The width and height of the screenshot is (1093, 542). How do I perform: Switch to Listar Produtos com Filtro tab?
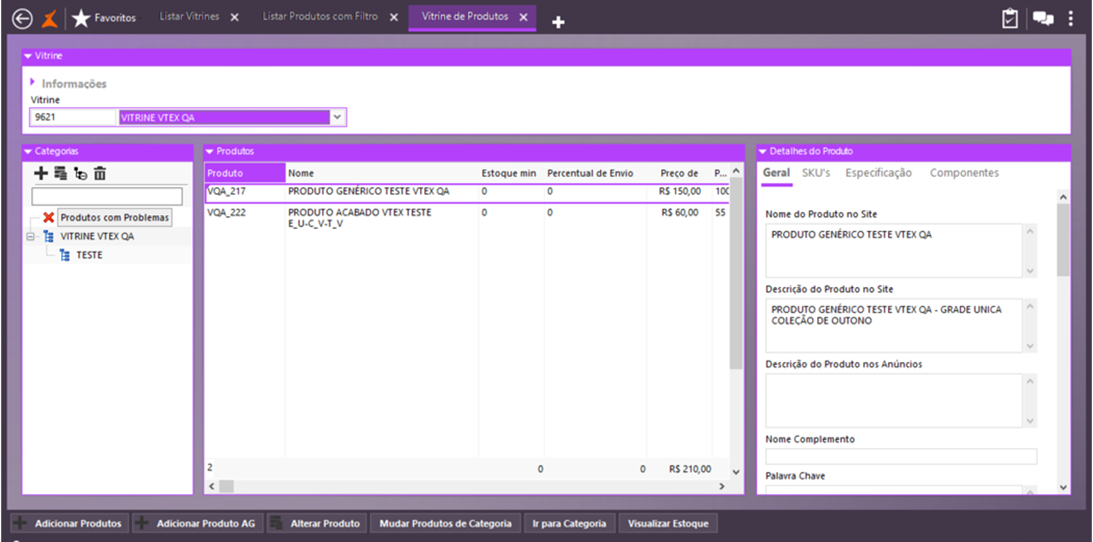(x=320, y=17)
